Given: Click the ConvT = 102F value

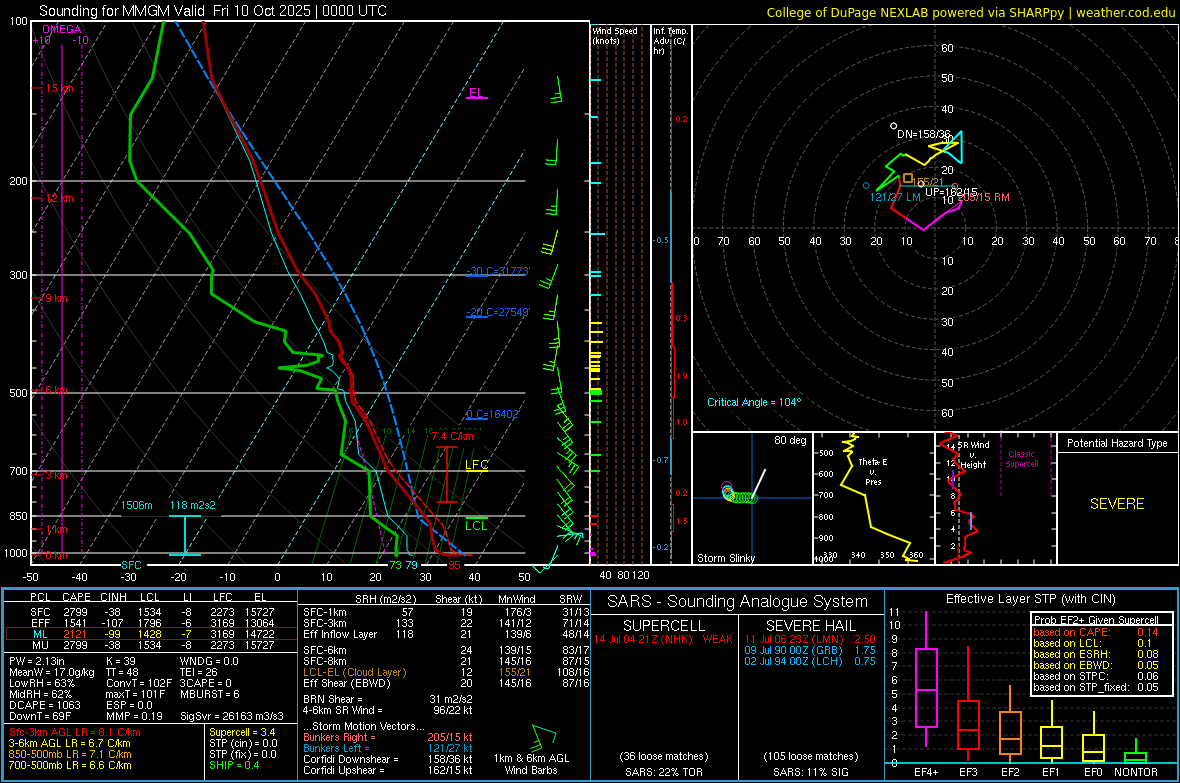Looking at the screenshot, I should pos(138,683).
